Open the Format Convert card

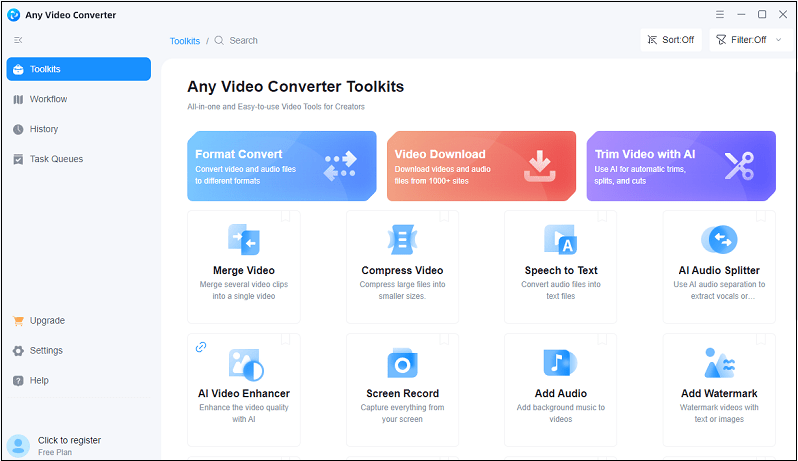[x=282, y=166]
